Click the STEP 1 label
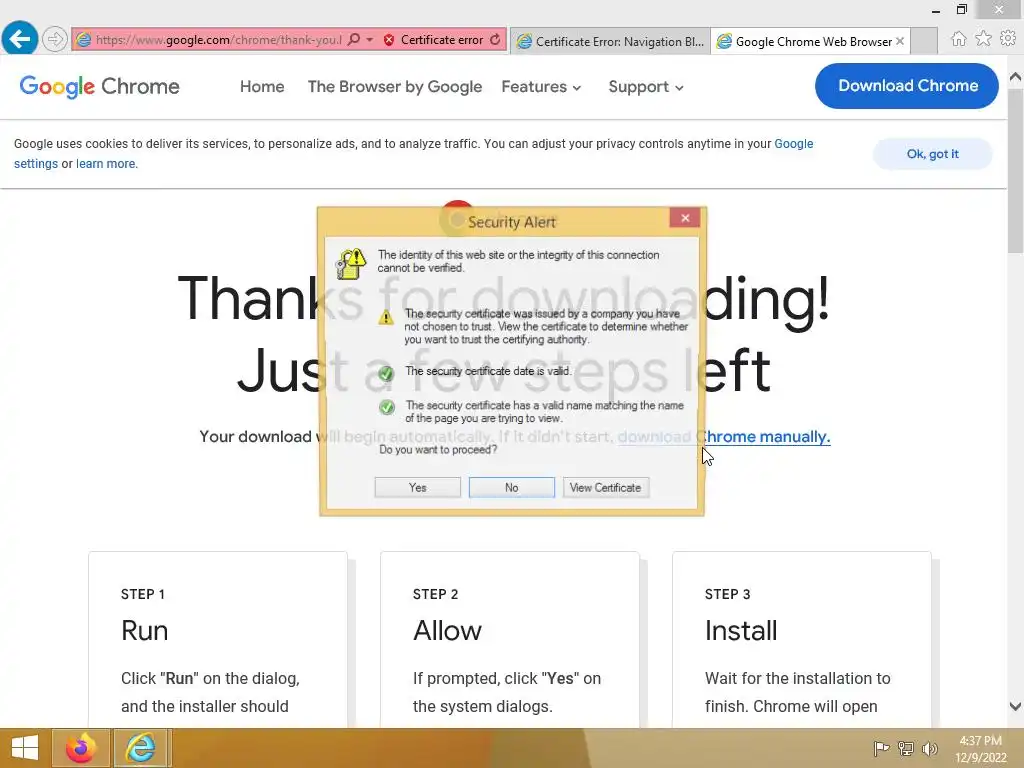 click(142, 594)
